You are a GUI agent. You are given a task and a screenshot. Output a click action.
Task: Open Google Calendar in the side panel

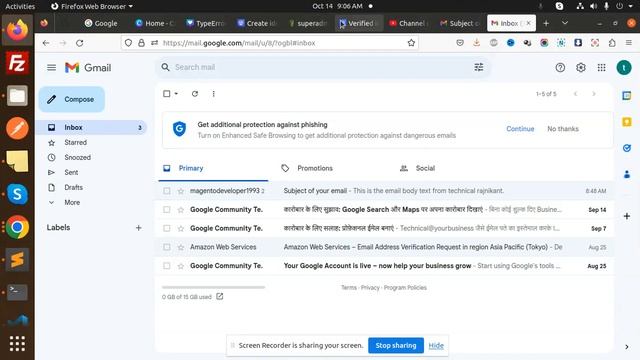coord(627,96)
